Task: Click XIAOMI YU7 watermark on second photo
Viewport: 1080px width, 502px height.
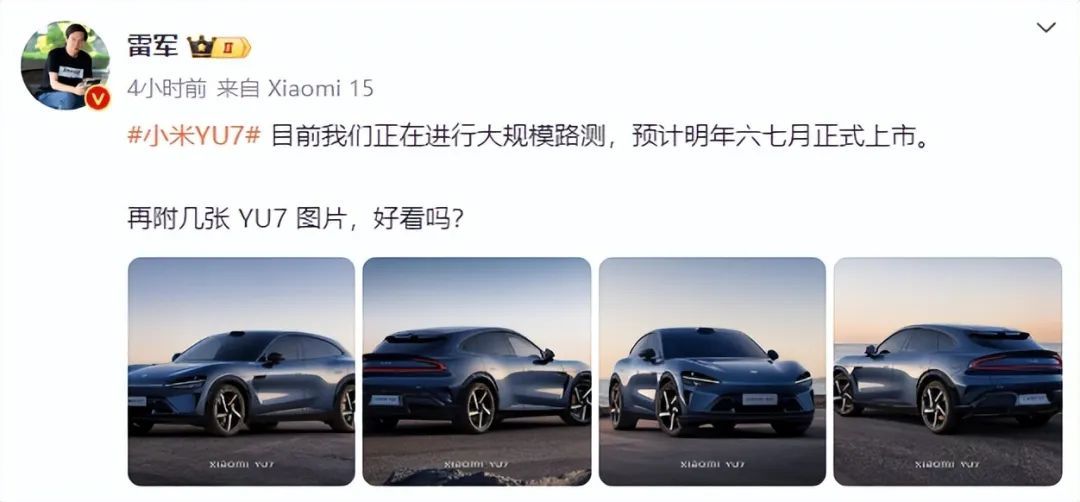Action: 477,464
